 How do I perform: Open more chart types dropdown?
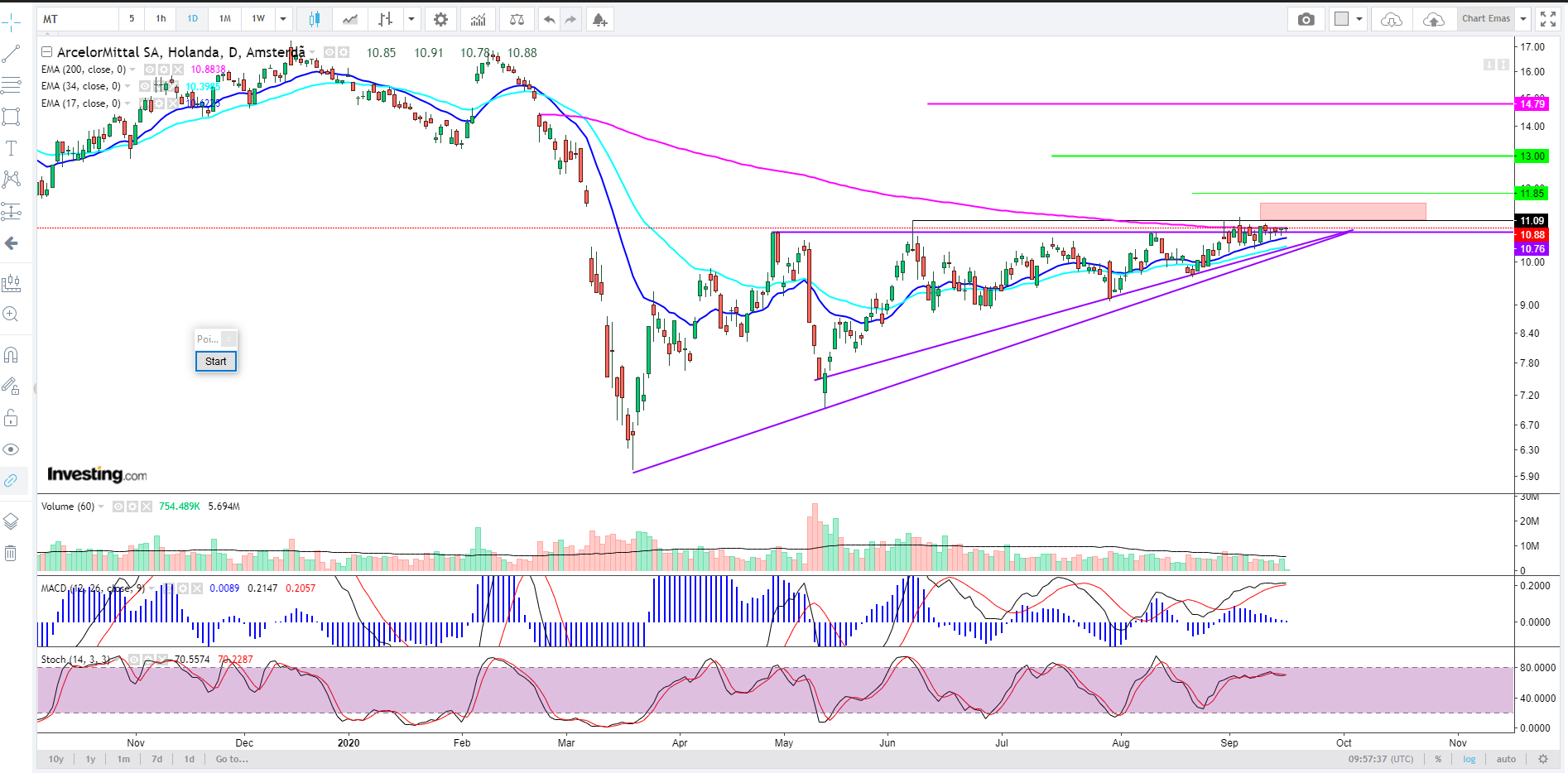[411, 19]
